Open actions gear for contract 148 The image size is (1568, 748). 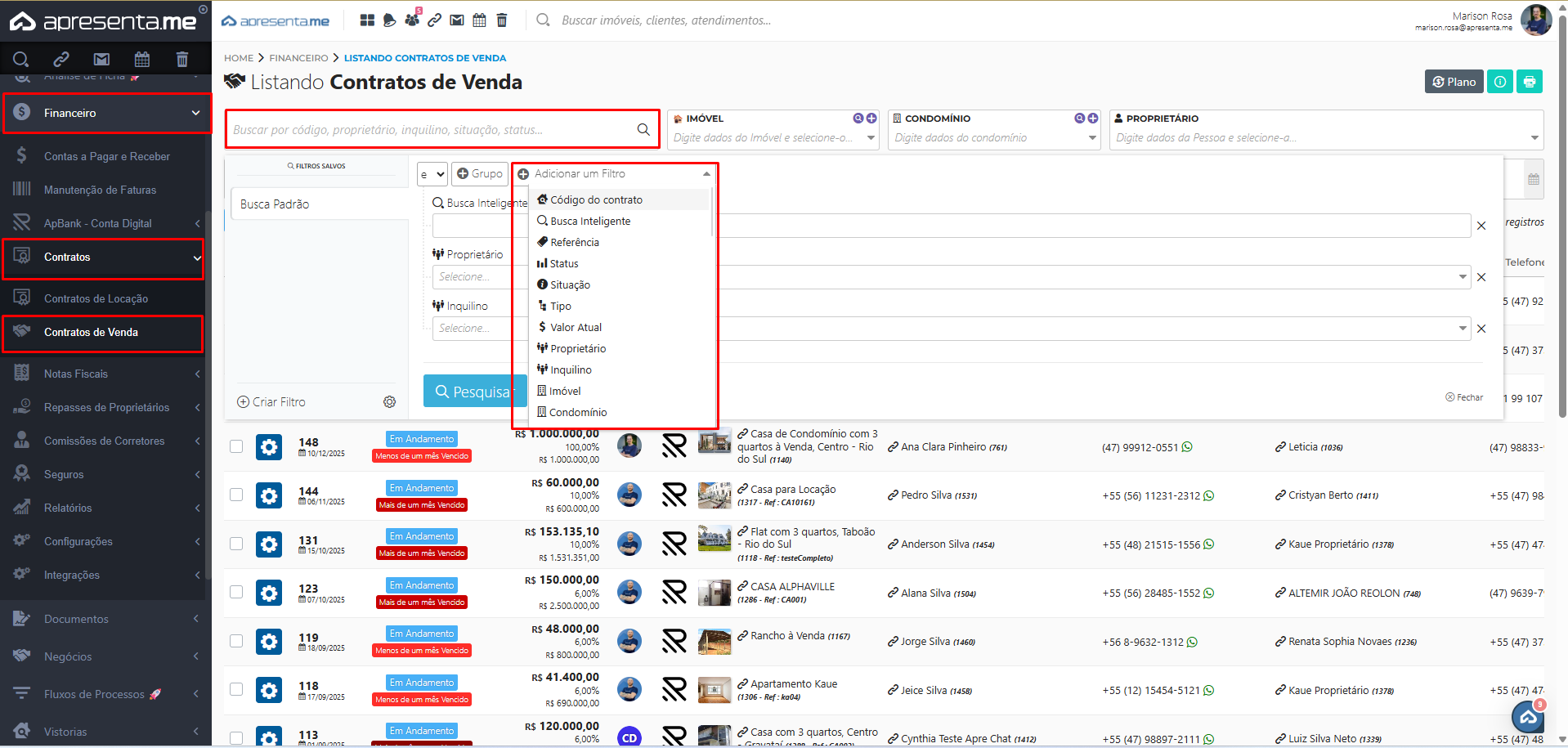(x=269, y=447)
